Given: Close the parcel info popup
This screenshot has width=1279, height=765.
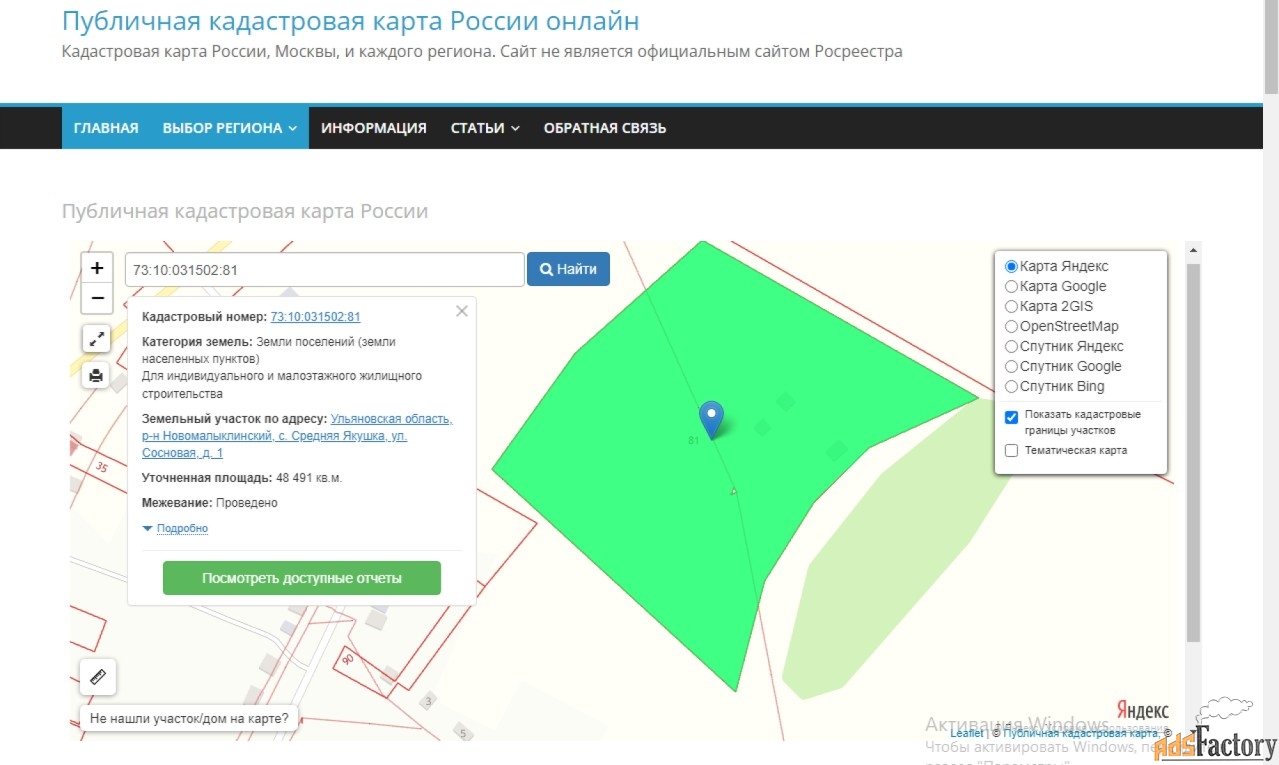Looking at the screenshot, I should 461,311.
